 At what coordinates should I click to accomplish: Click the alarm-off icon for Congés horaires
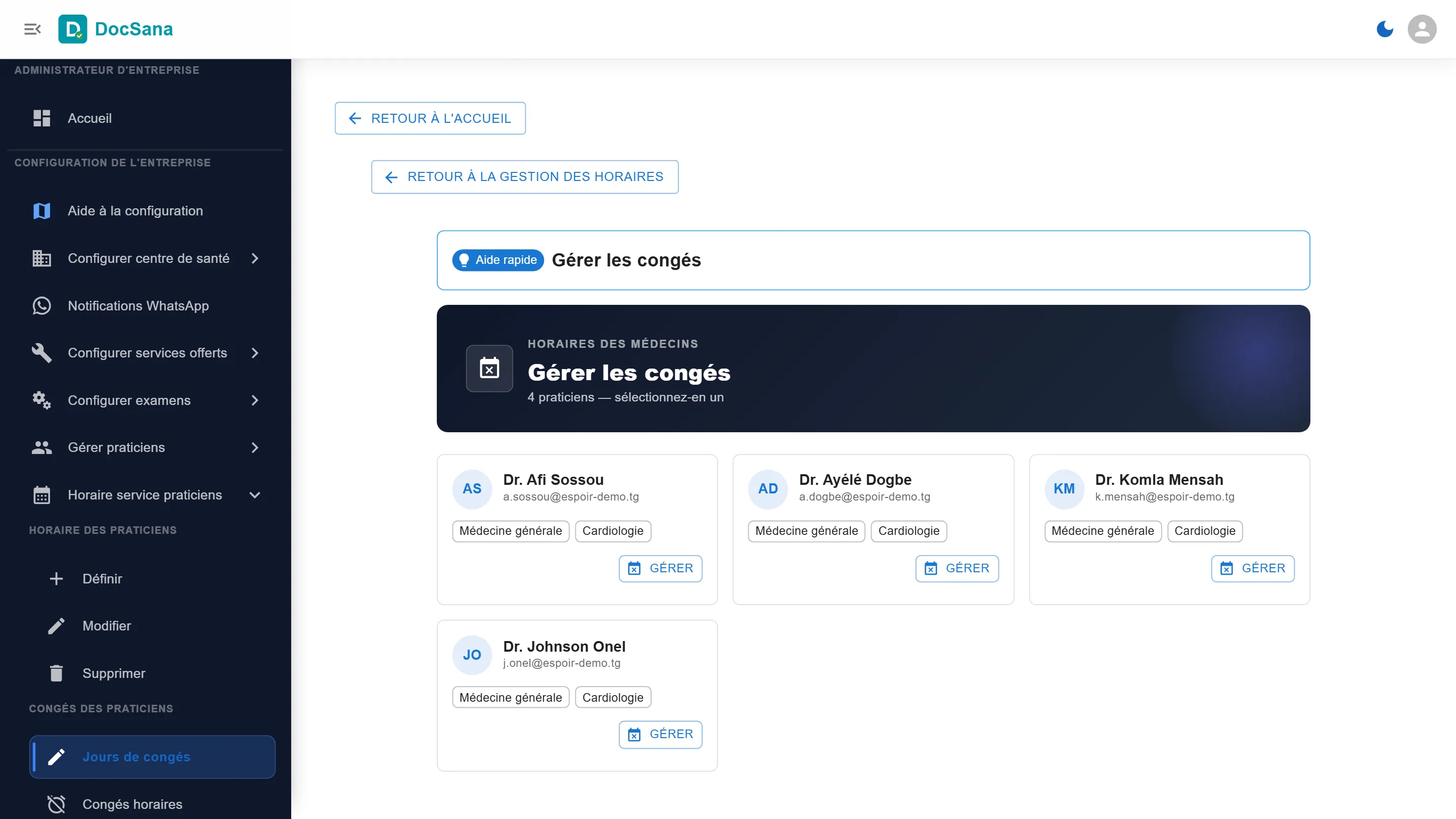(57, 804)
